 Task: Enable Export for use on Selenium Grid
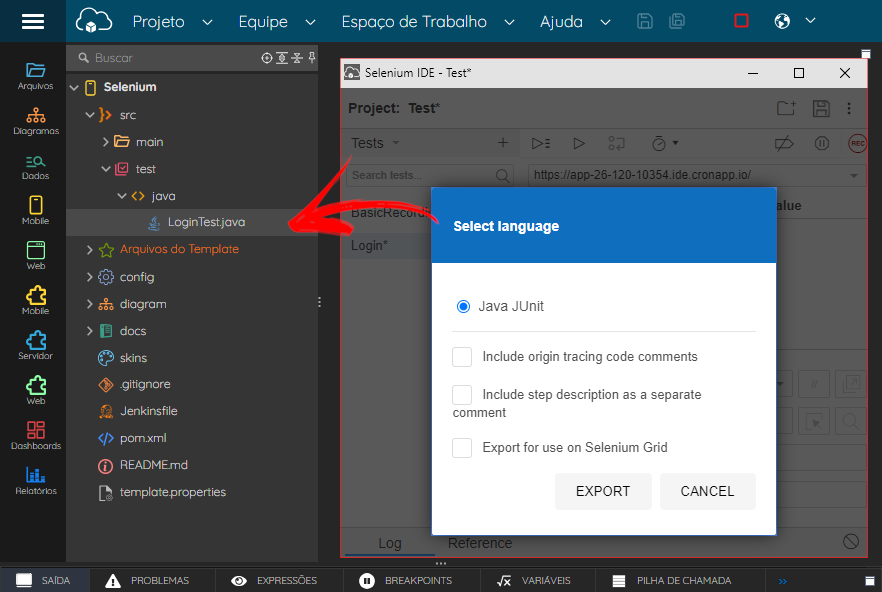click(462, 448)
